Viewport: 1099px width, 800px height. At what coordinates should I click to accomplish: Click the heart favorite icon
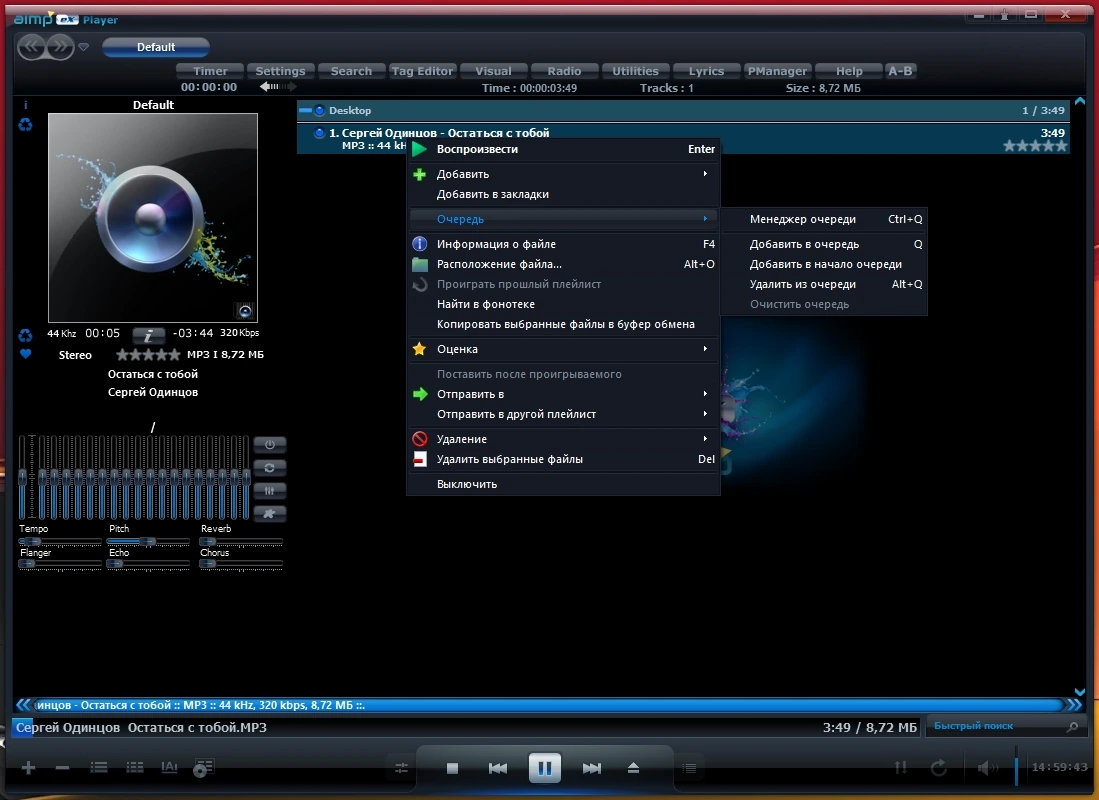tap(25, 353)
